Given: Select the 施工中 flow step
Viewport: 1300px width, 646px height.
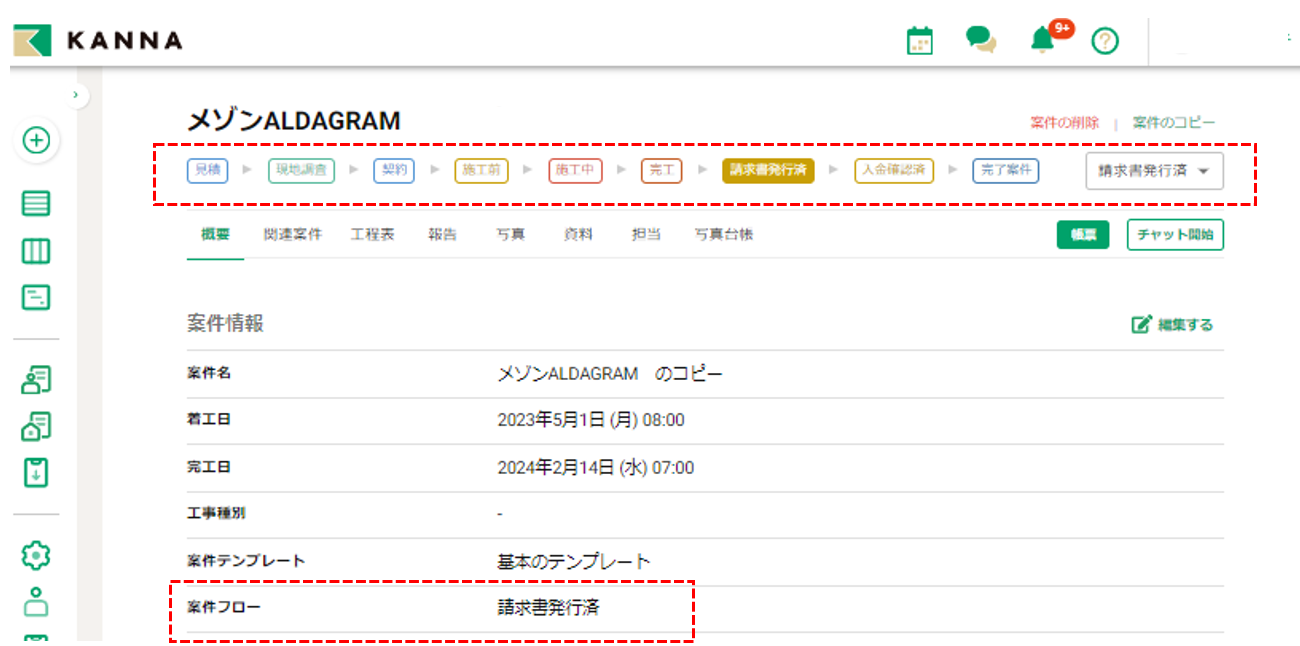Looking at the screenshot, I should click(x=575, y=170).
